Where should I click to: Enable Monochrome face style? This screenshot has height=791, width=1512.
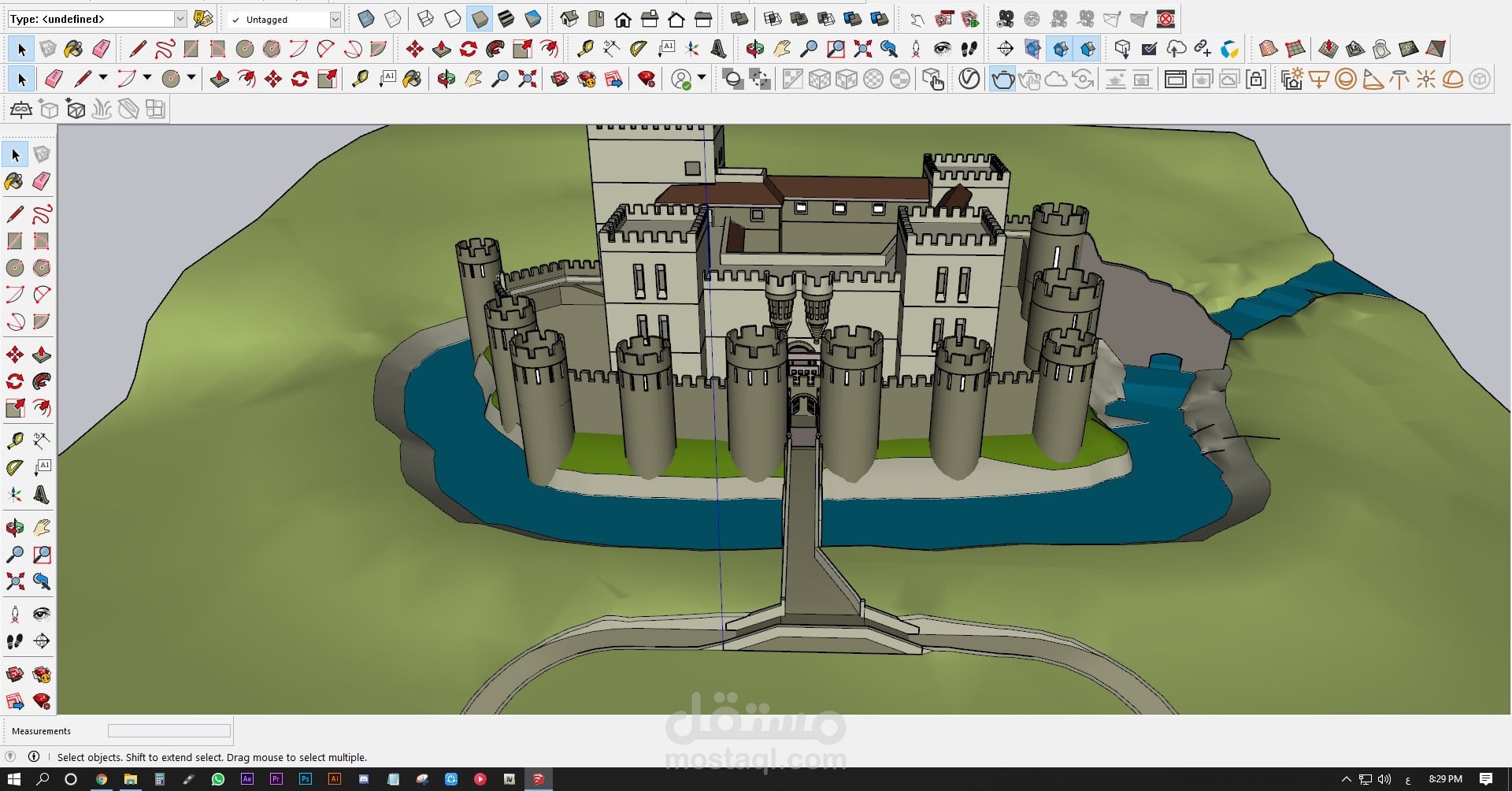tap(532, 19)
